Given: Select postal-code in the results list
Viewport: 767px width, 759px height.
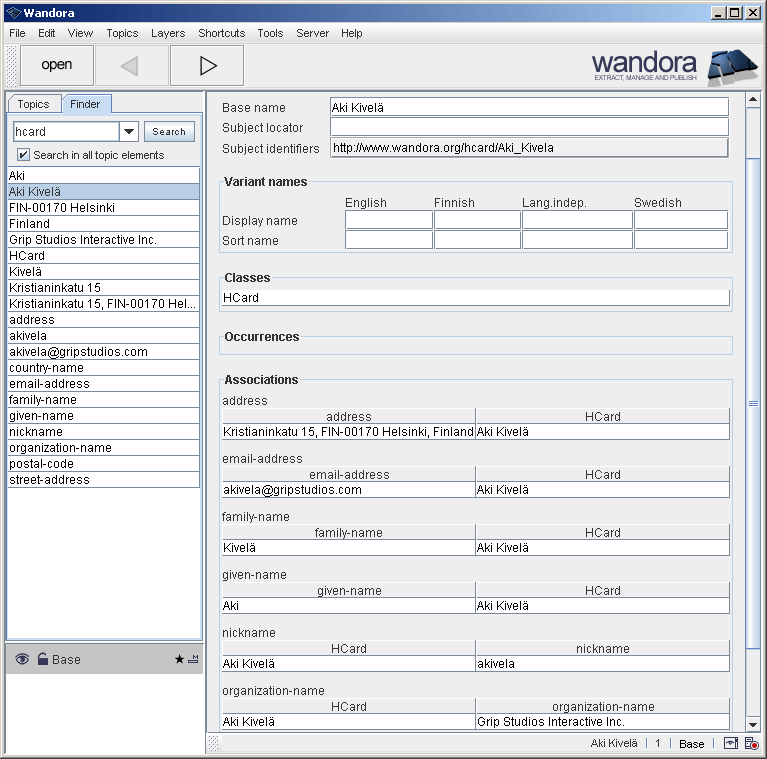Looking at the screenshot, I should [x=104, y=464].
